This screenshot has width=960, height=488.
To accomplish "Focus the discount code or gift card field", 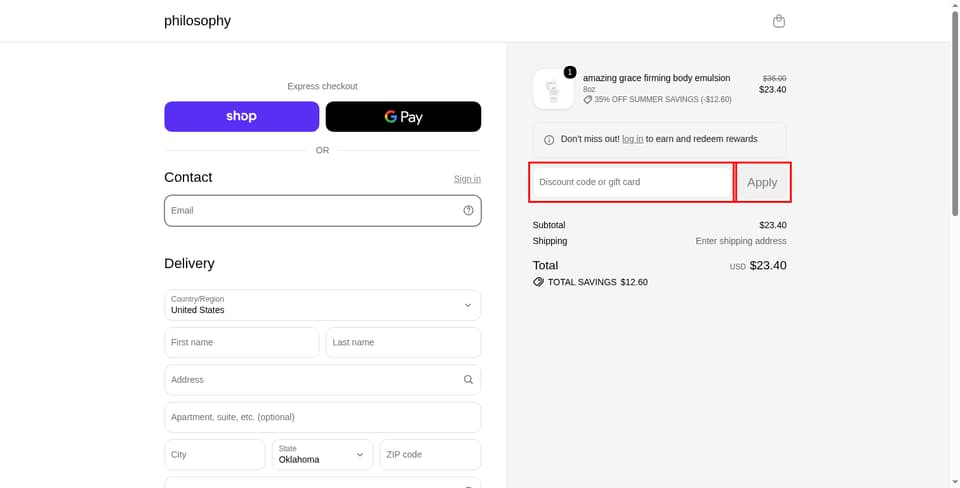I will coord(632,182).
